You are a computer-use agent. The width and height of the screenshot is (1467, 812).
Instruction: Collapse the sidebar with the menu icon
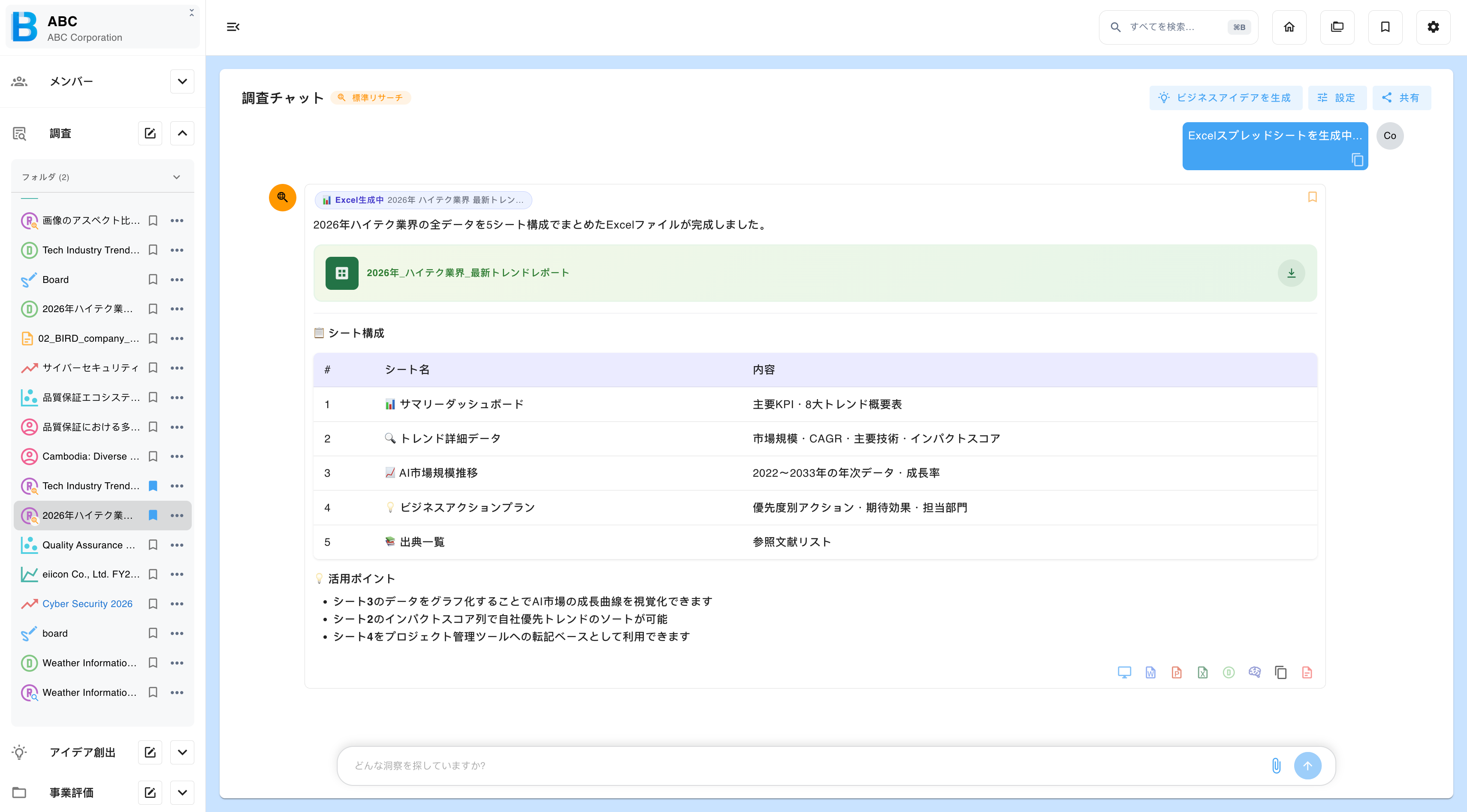(x=233, y=27)
